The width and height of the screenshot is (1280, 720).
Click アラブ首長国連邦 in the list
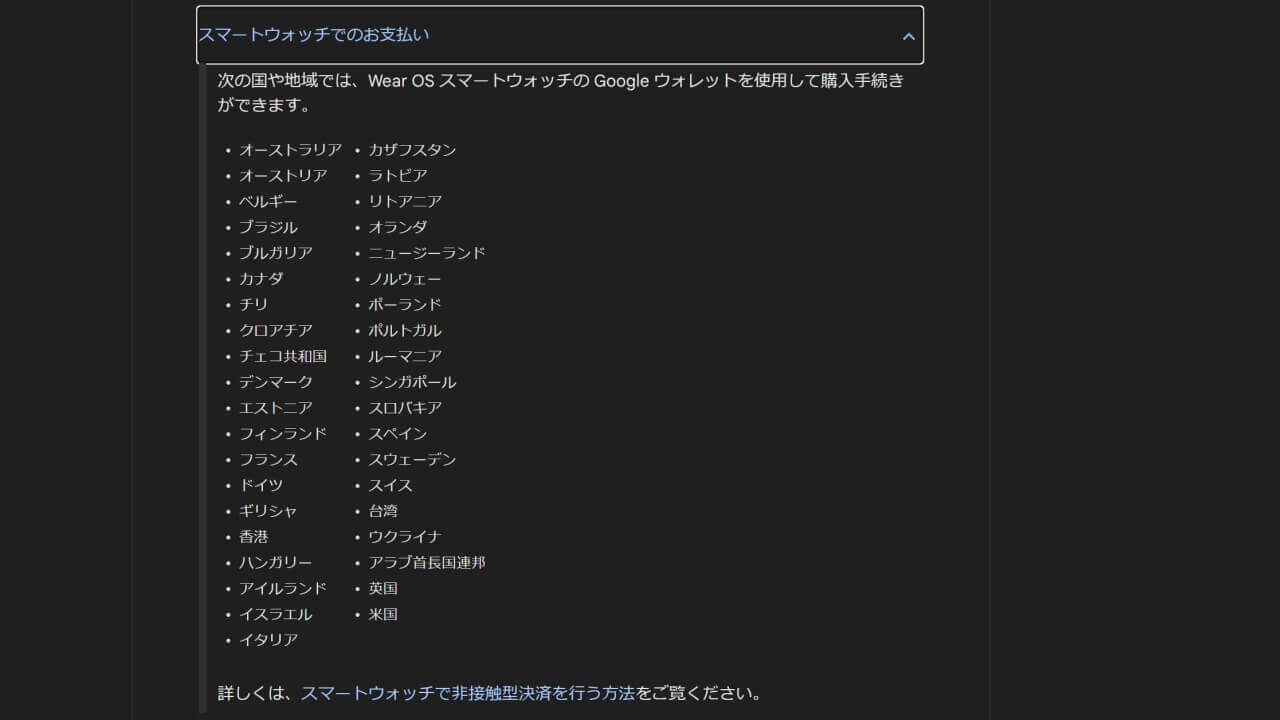(426, 563)
